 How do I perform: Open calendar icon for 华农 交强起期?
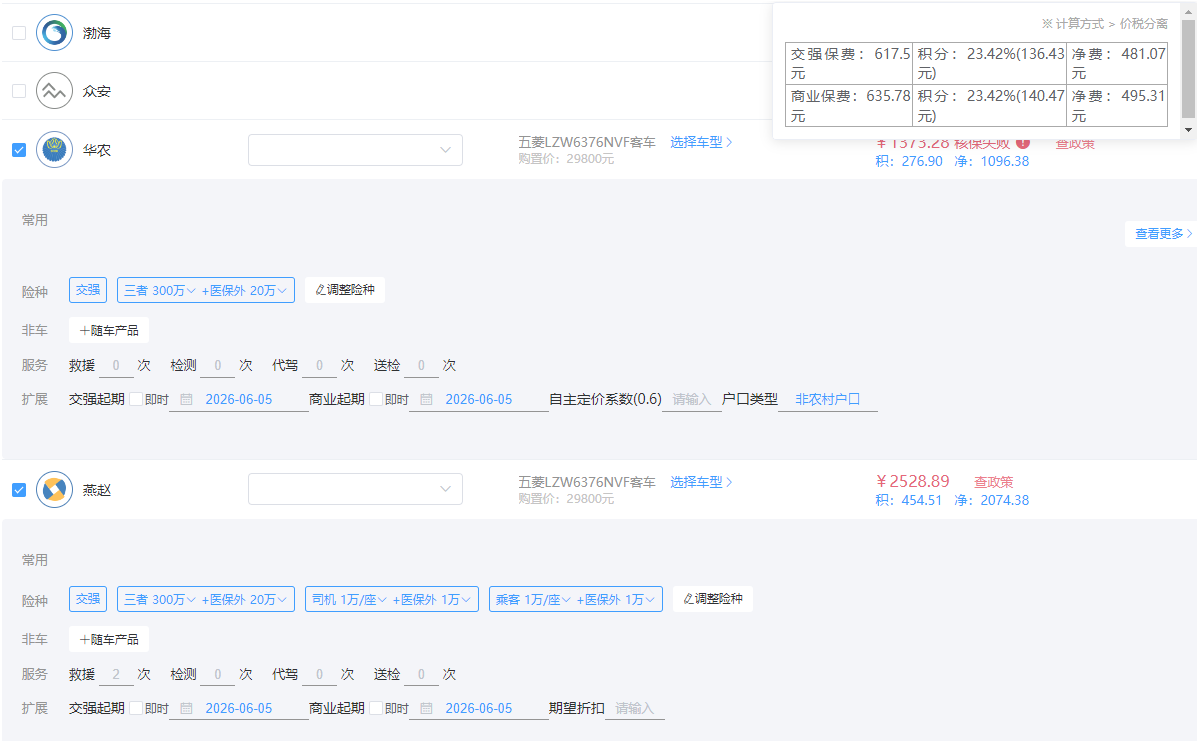tap(186, 399)
